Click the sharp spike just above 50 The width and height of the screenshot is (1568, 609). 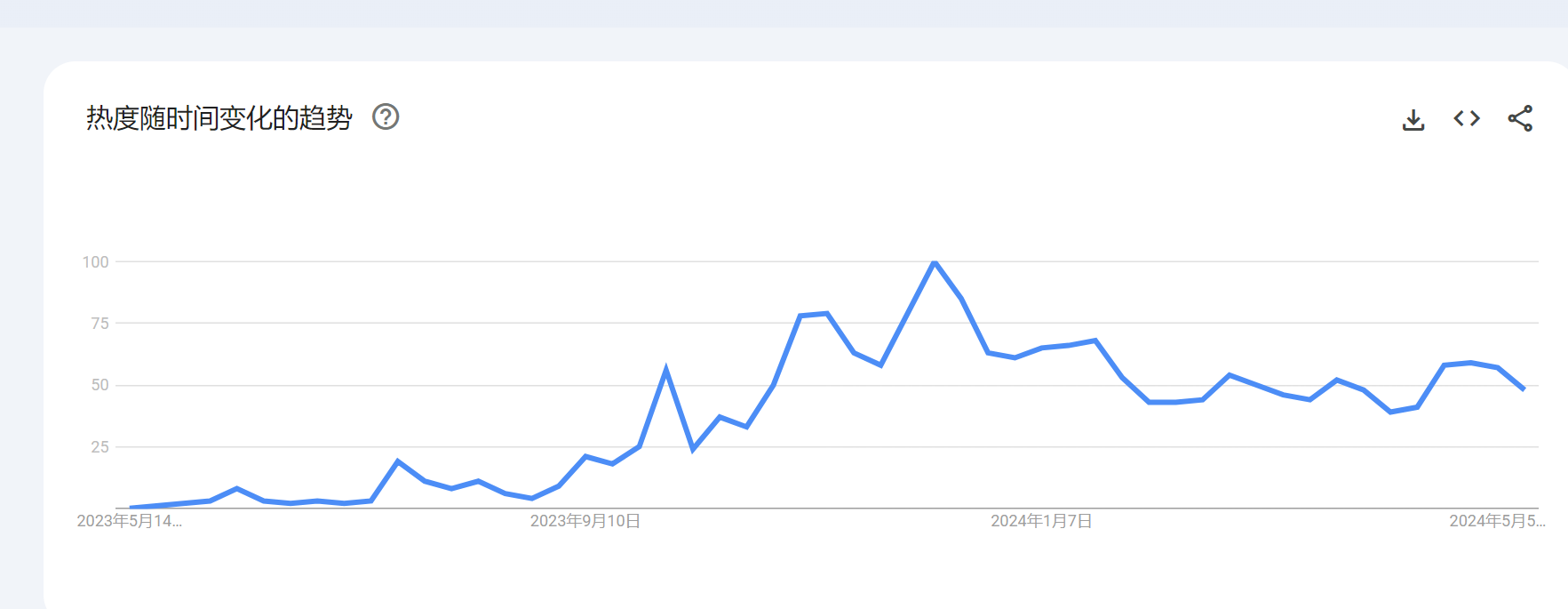(666, 369)
